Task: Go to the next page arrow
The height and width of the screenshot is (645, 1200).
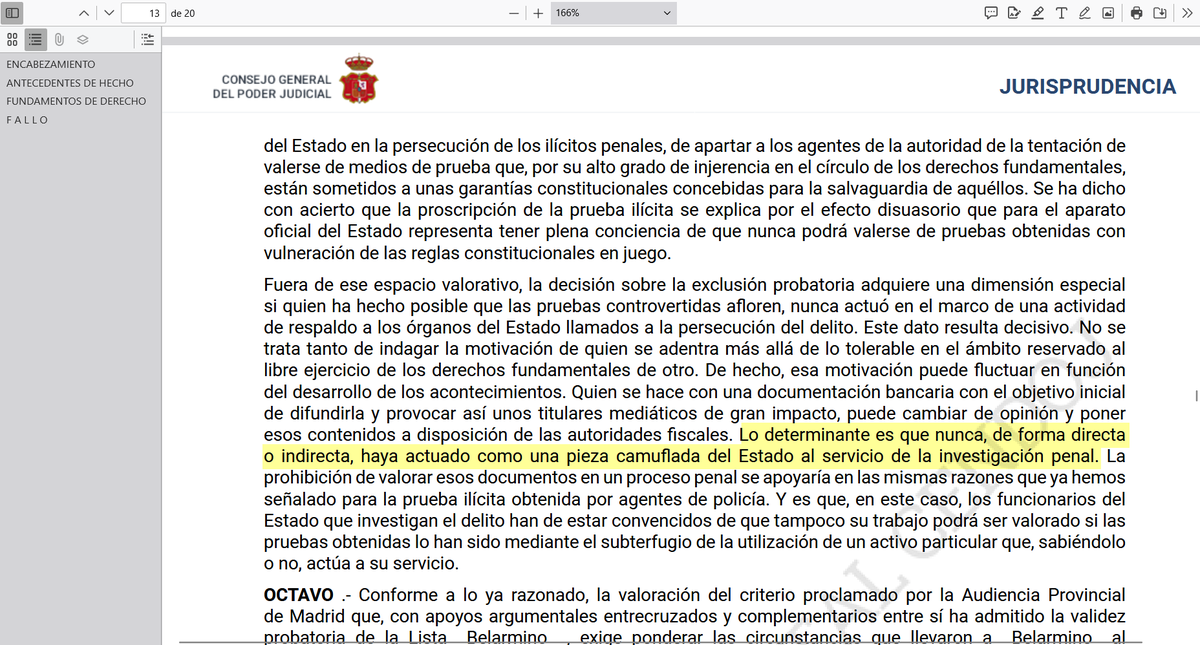Action: 108,13
